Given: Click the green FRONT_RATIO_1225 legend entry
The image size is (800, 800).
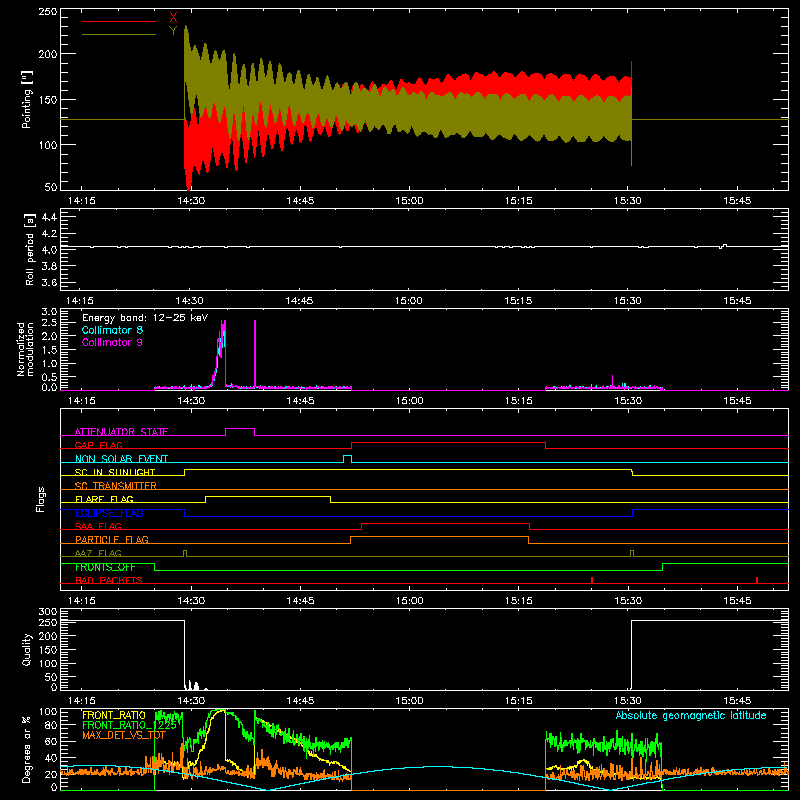Looking at the screenshot, I should [129, 725].
